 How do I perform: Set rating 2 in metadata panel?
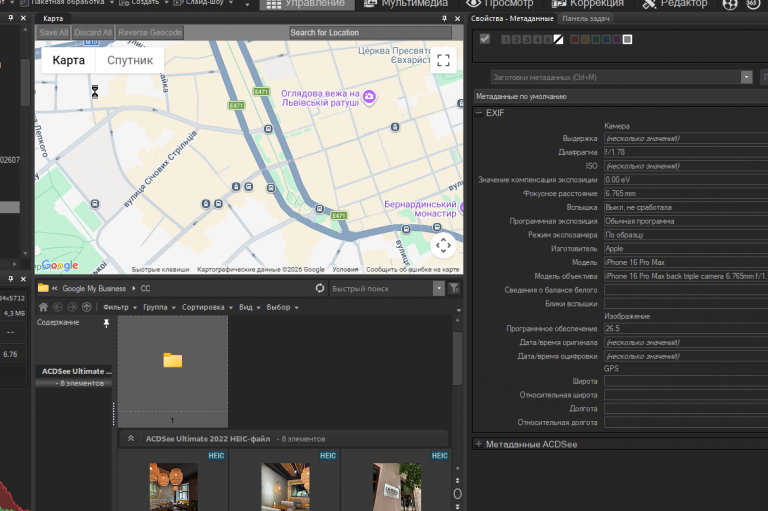pos(516,39)
